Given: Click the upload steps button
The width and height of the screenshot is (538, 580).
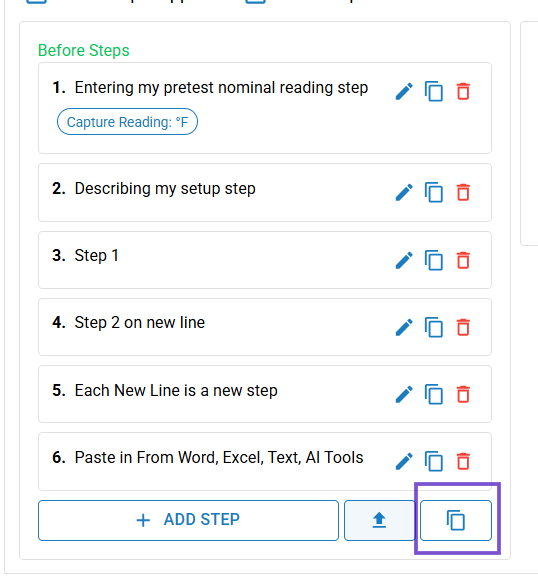Looking at the screenshot, I should (379, 520).
